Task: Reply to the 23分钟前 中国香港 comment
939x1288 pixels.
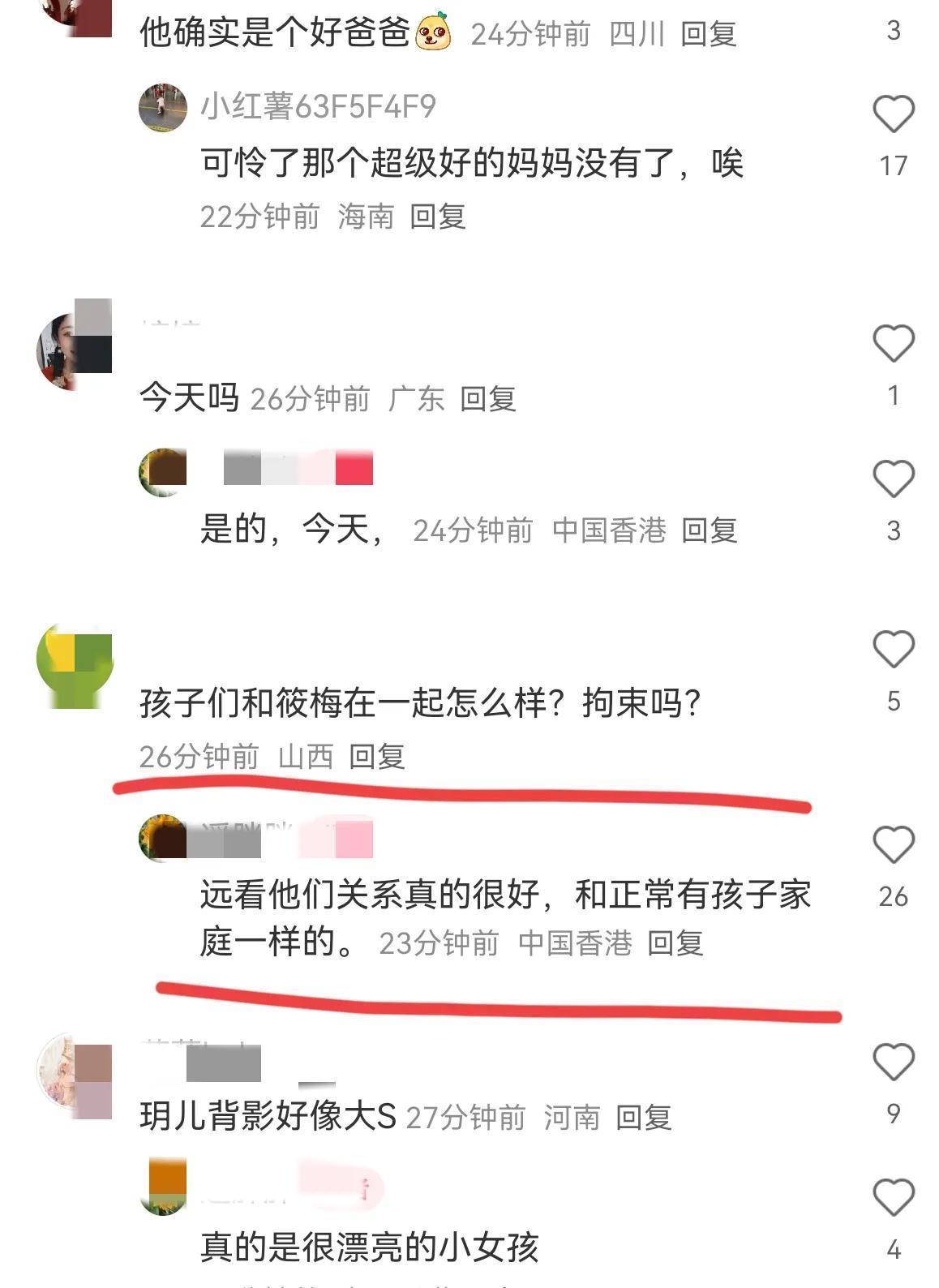Action: tap(675, 942)
